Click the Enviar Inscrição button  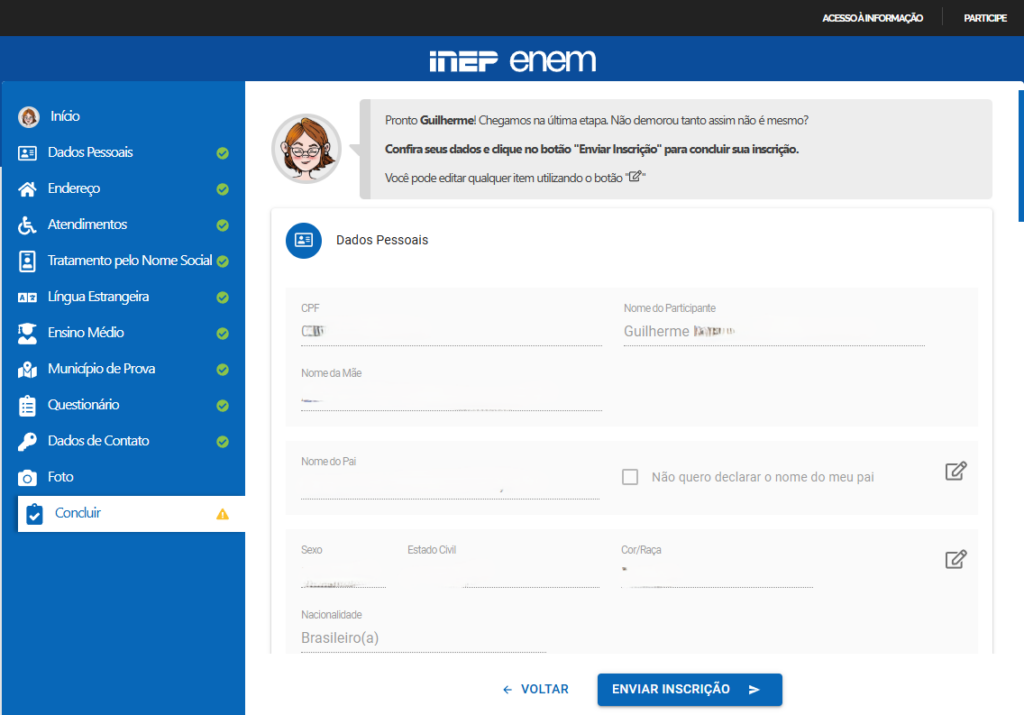click(690, 690)
